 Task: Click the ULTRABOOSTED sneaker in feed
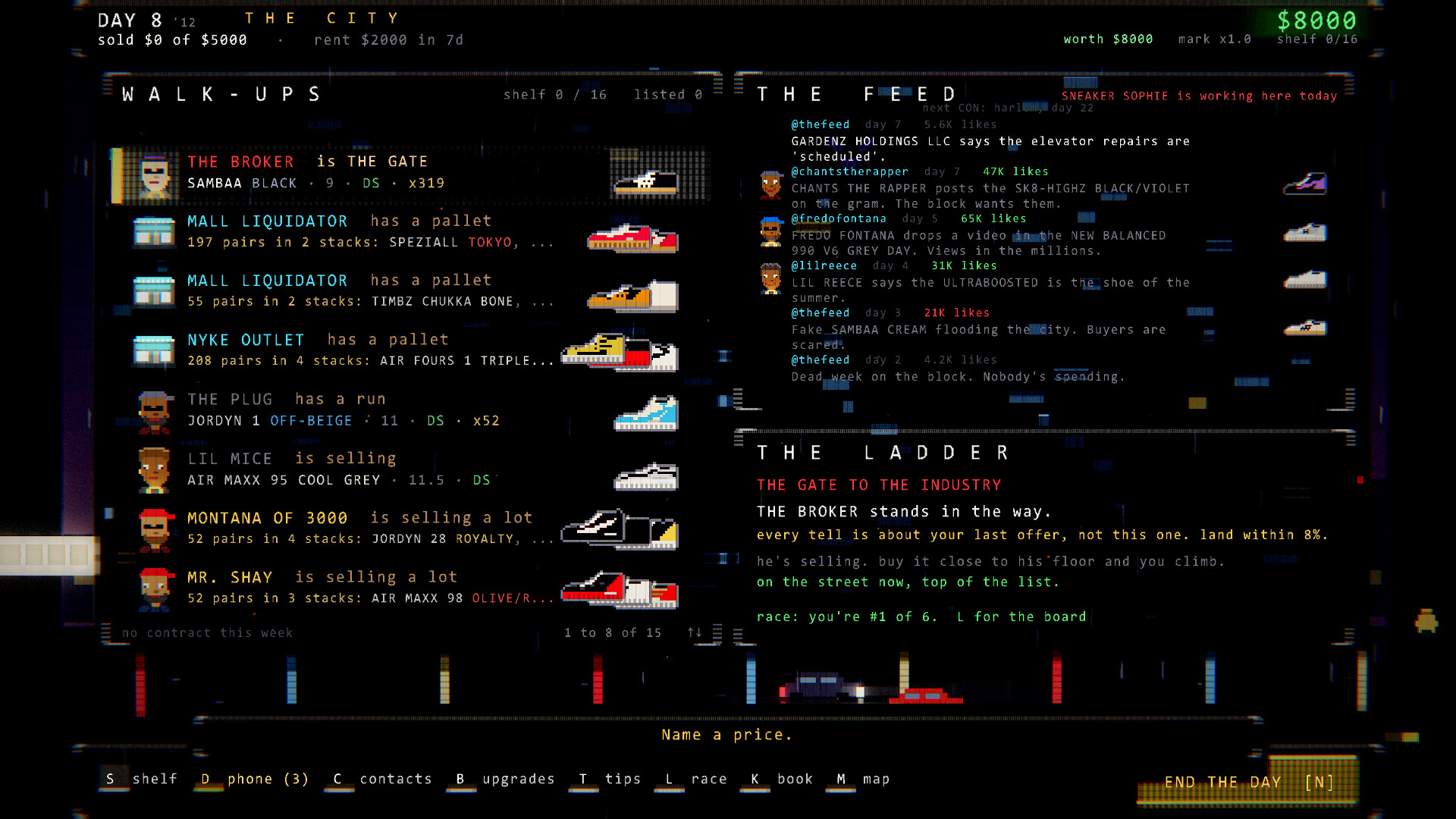[1305, 280]
